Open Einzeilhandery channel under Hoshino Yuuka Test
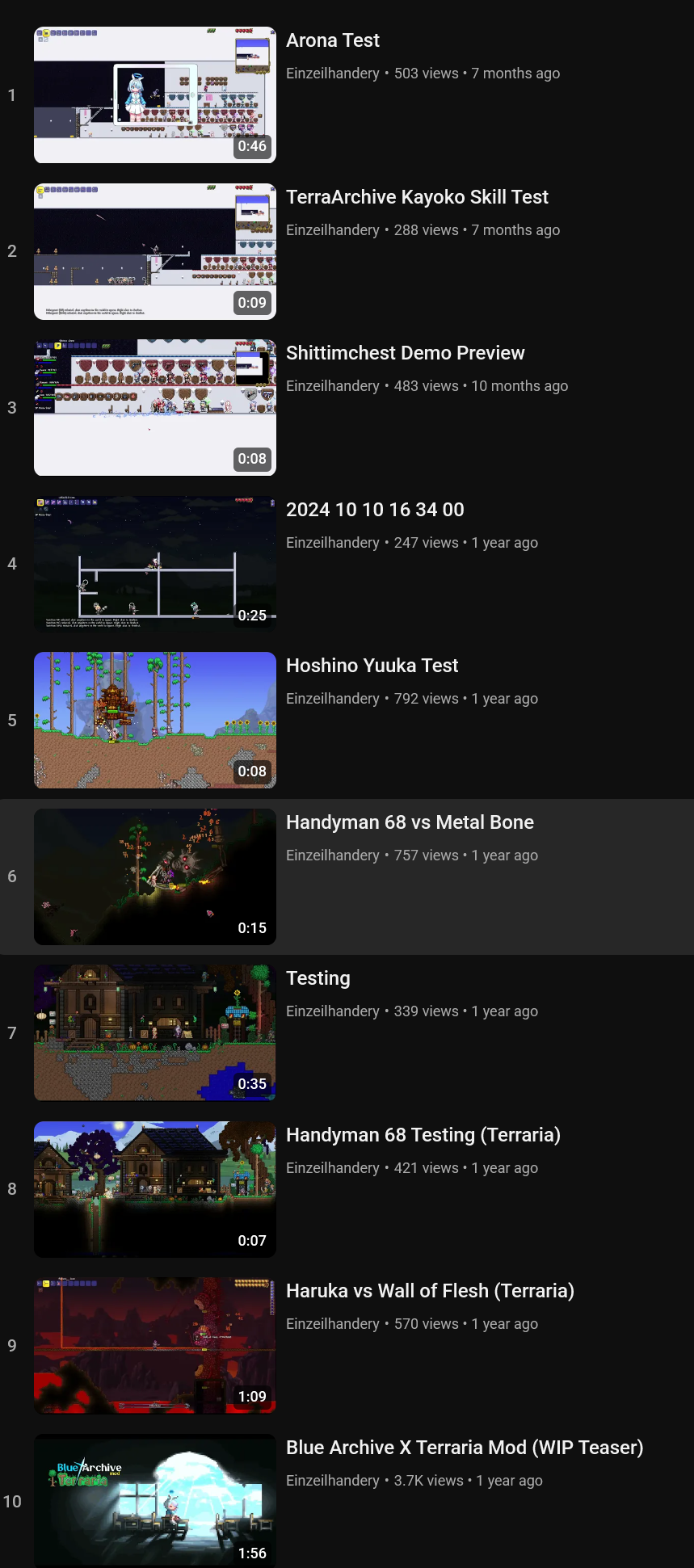Viewport: 694px width, 1568px height. 333,699
